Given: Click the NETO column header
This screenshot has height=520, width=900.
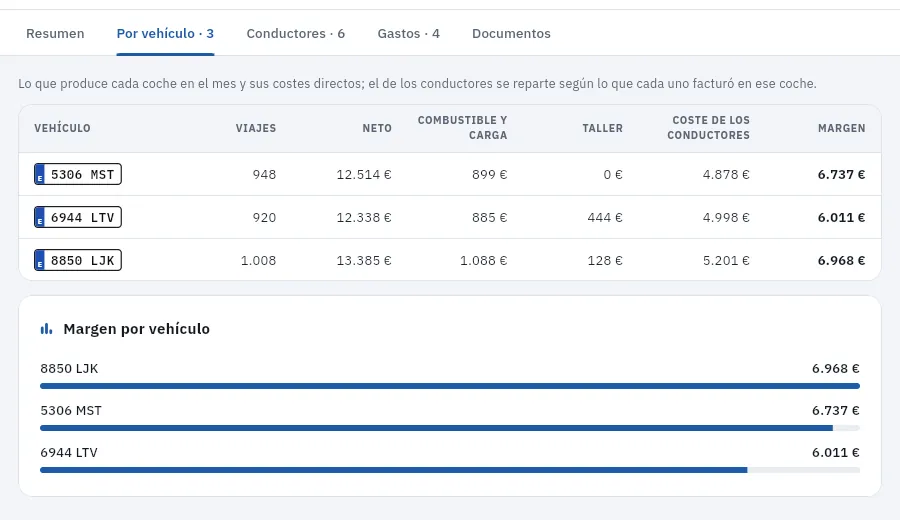Looking at the screenshot, I should pos(377,128).
